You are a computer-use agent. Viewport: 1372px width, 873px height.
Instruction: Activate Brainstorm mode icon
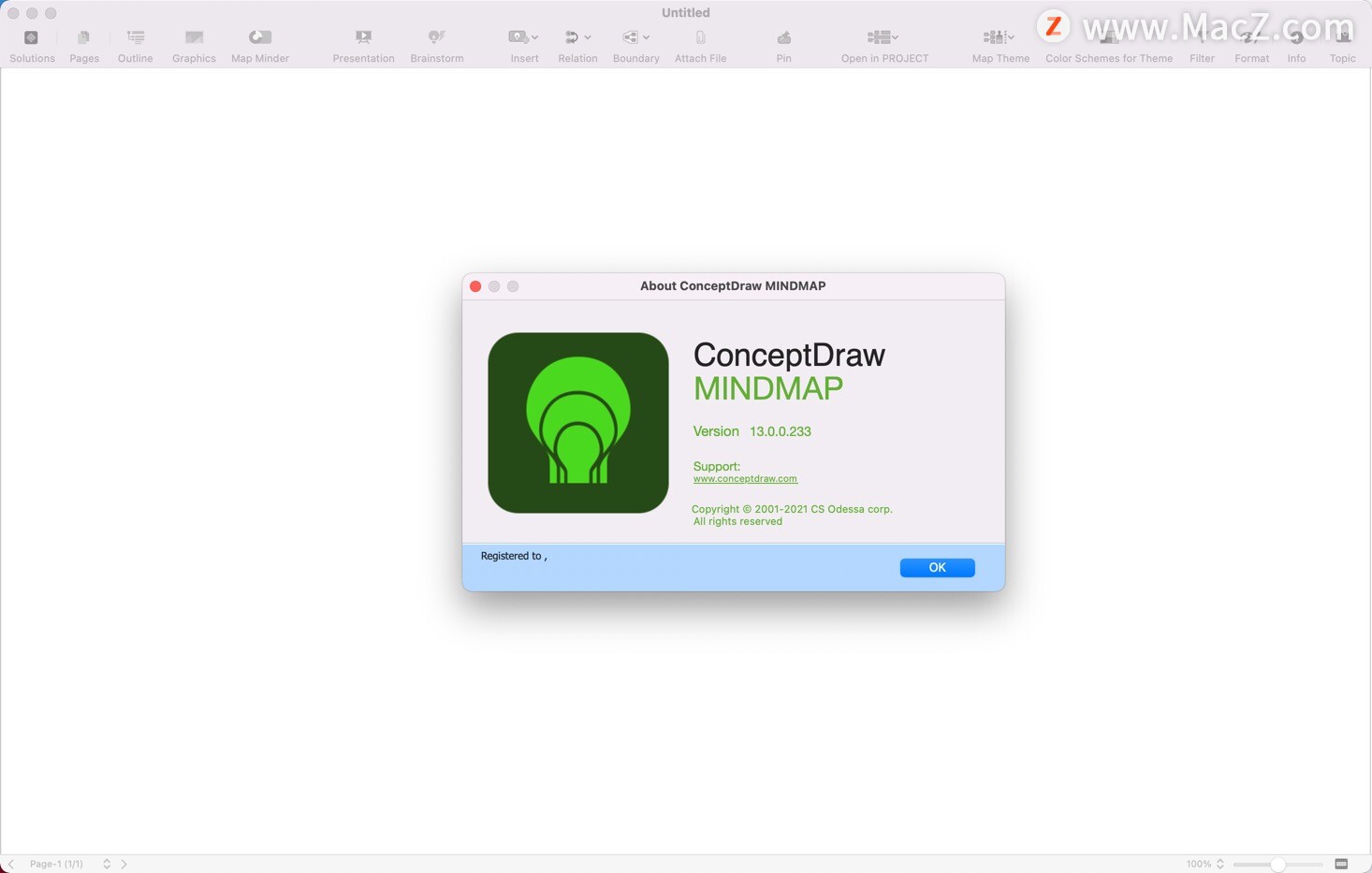[x=436, y=37]
